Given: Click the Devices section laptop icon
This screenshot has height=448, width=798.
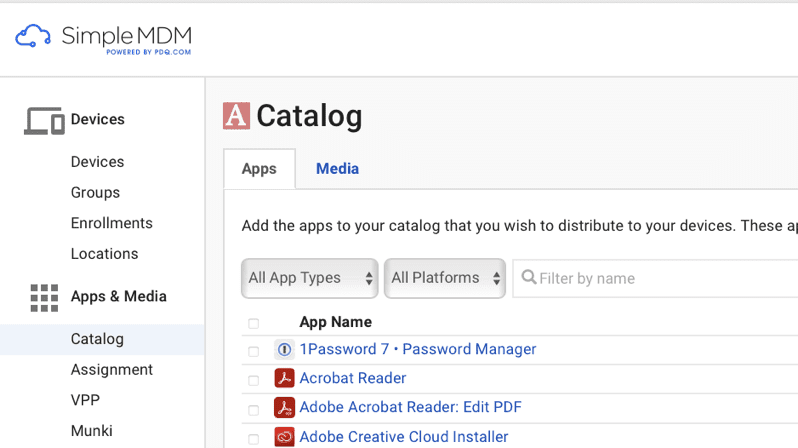Looking at the screenshot, I should tap(44, 121).
